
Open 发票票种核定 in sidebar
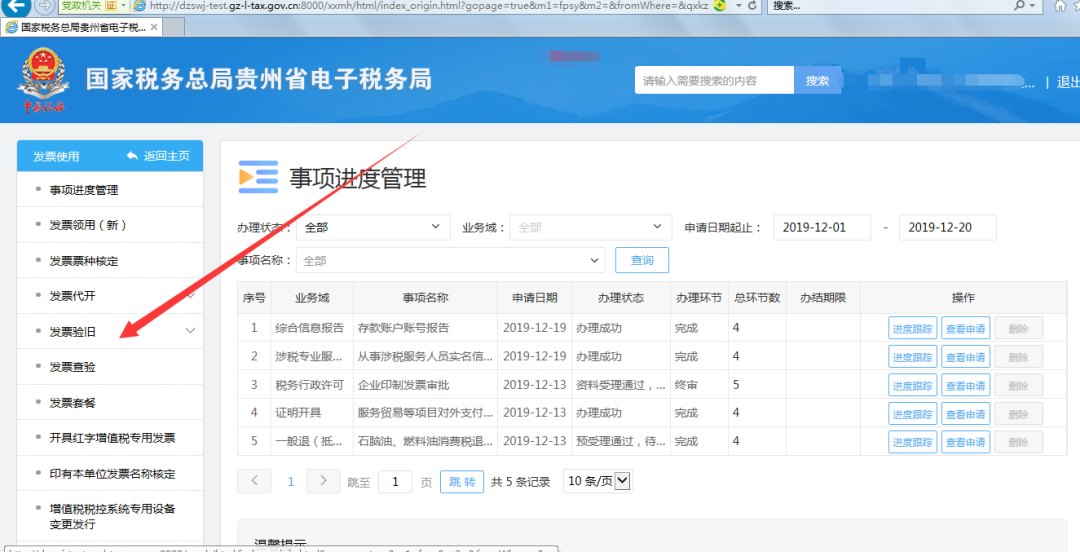coord(84,260)
